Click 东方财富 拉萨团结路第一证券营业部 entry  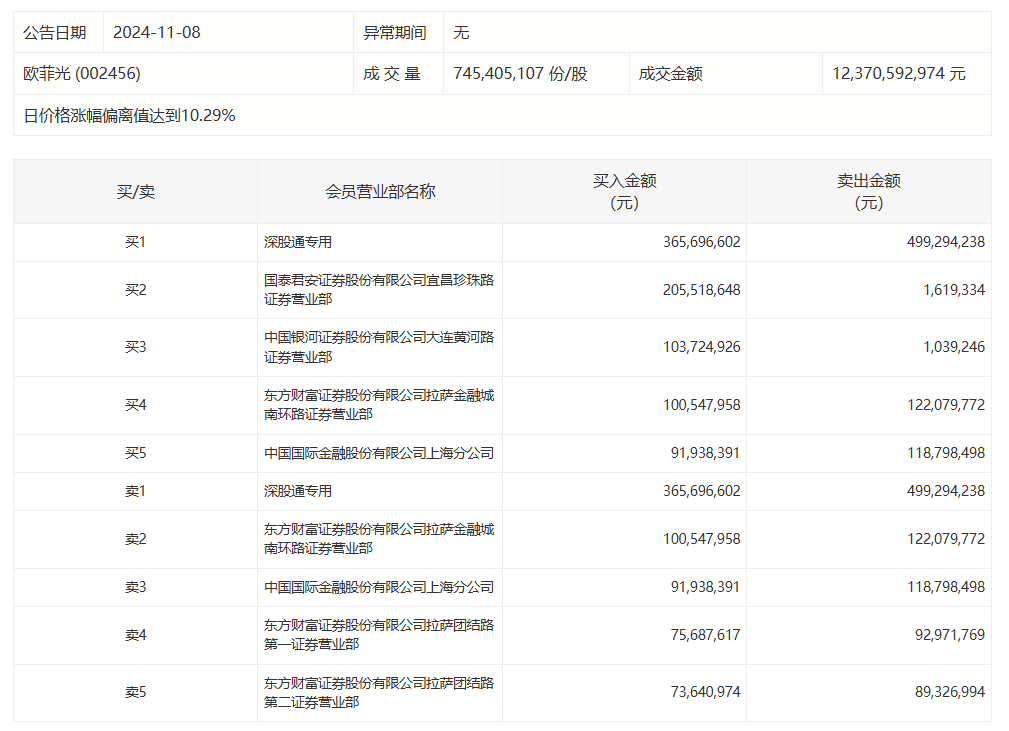(378, 635)
